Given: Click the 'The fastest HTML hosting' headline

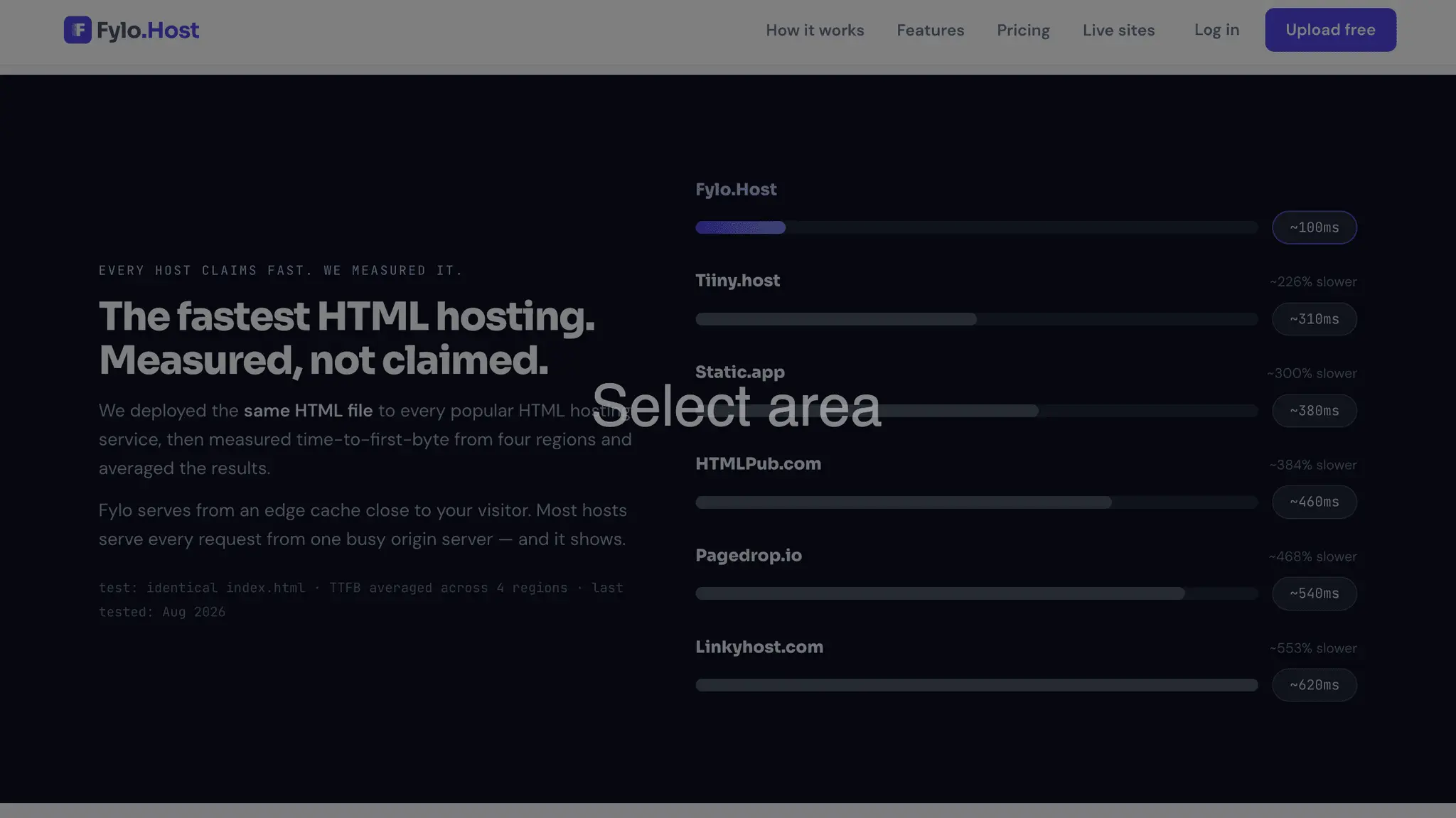Looking at the screenshot, I should 346,316.
